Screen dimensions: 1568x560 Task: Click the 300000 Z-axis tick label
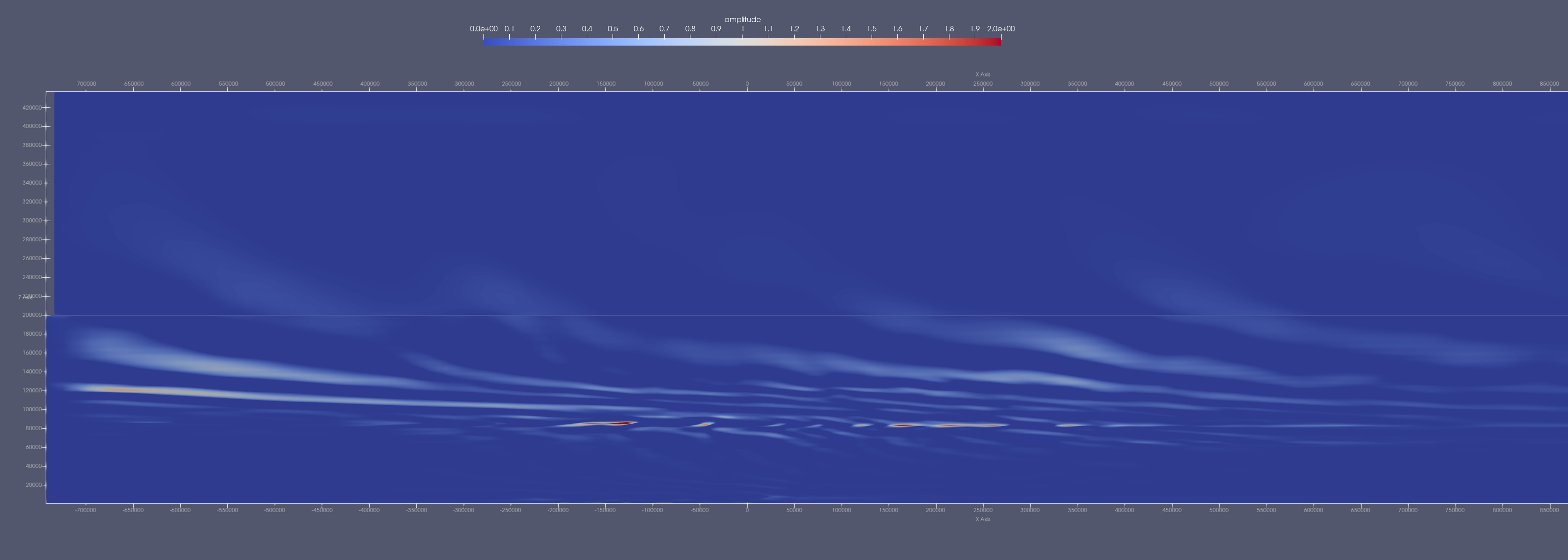coord(32,221)
